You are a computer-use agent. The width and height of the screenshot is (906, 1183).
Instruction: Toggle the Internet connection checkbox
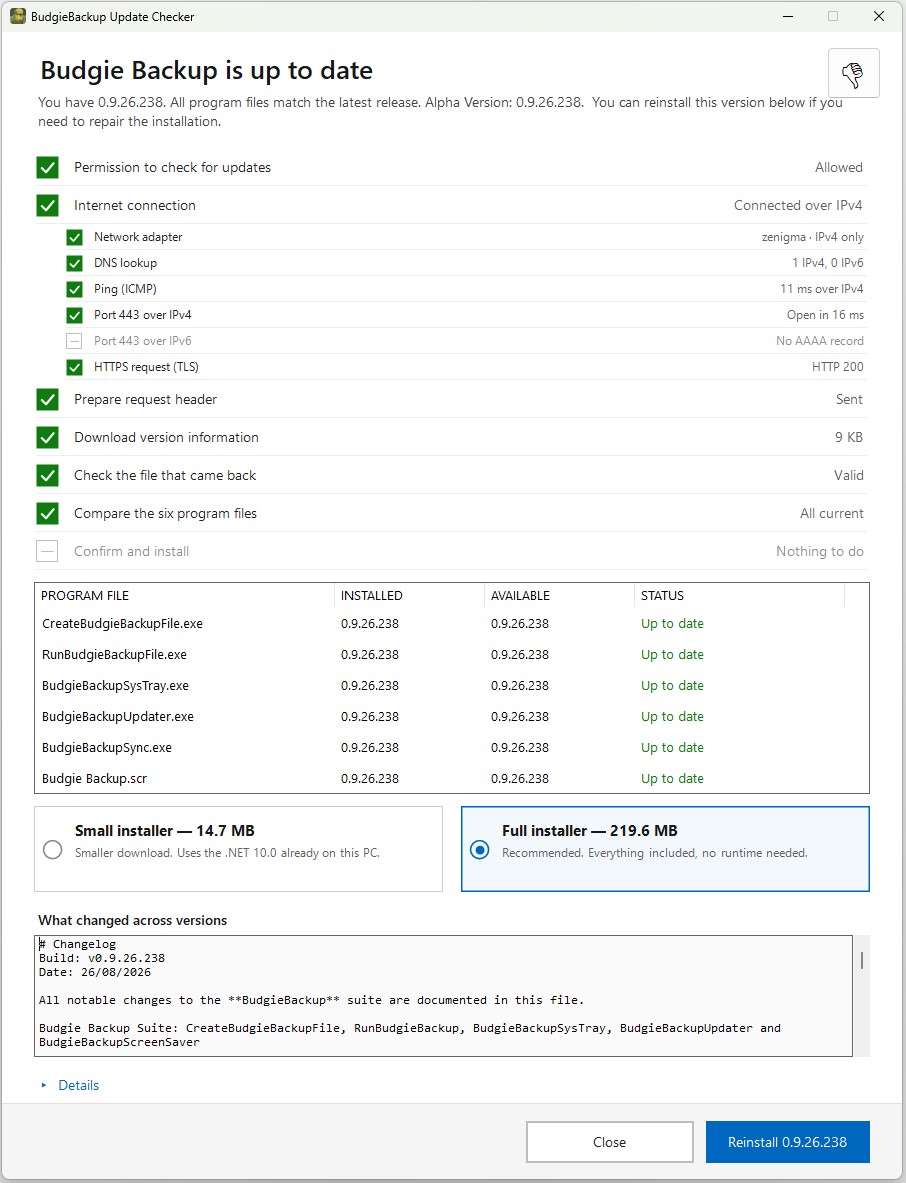click(48, 205)
